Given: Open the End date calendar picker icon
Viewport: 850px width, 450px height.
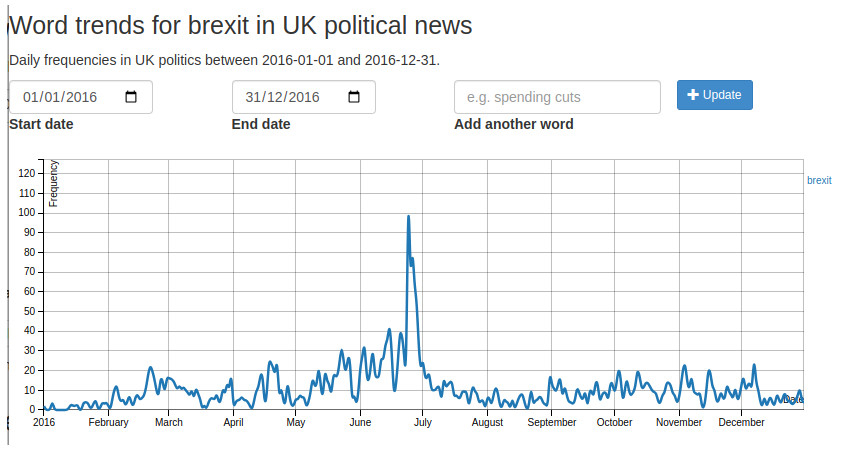Looking at the screenshot, I should 354,97.
